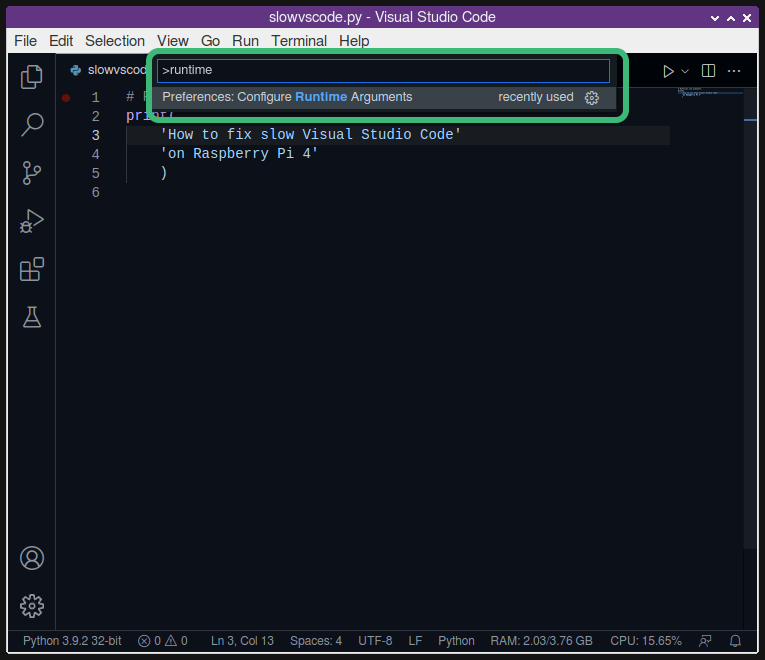765x660 pixels.
Task: Open the Explorer view in activity bar
Action: point(32,77)
